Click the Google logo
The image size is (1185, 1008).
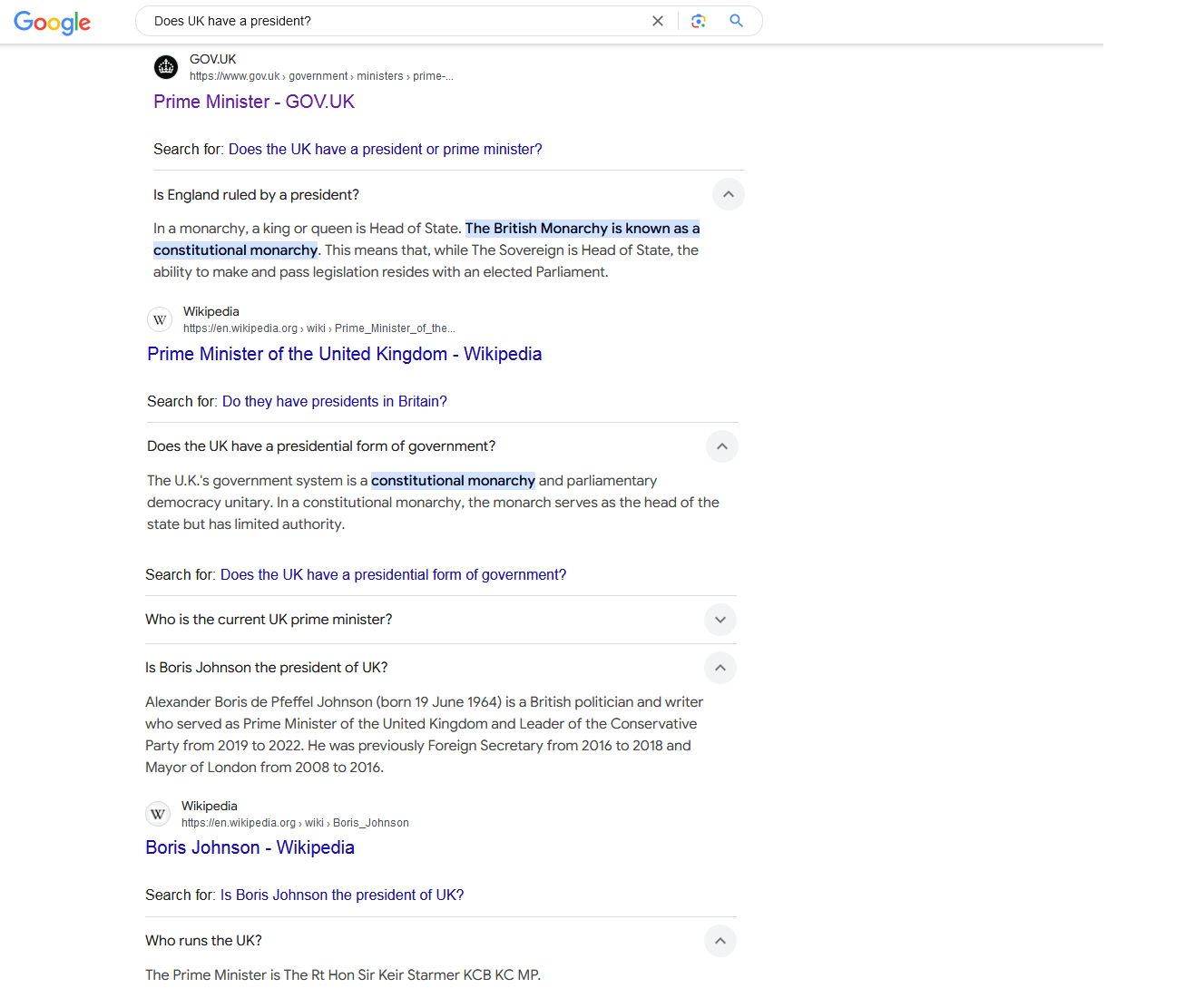pos(53,22)
